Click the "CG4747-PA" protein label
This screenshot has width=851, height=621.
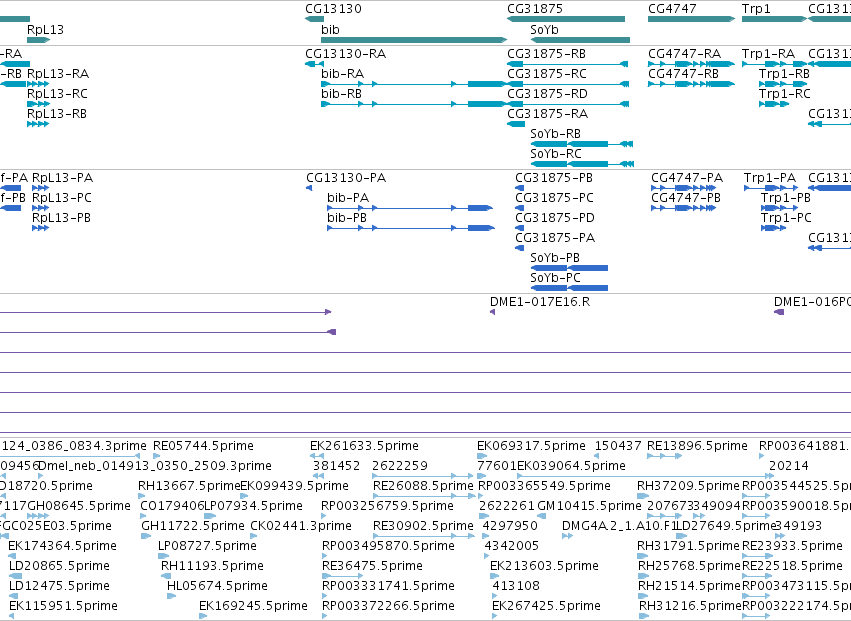(687, 178)
